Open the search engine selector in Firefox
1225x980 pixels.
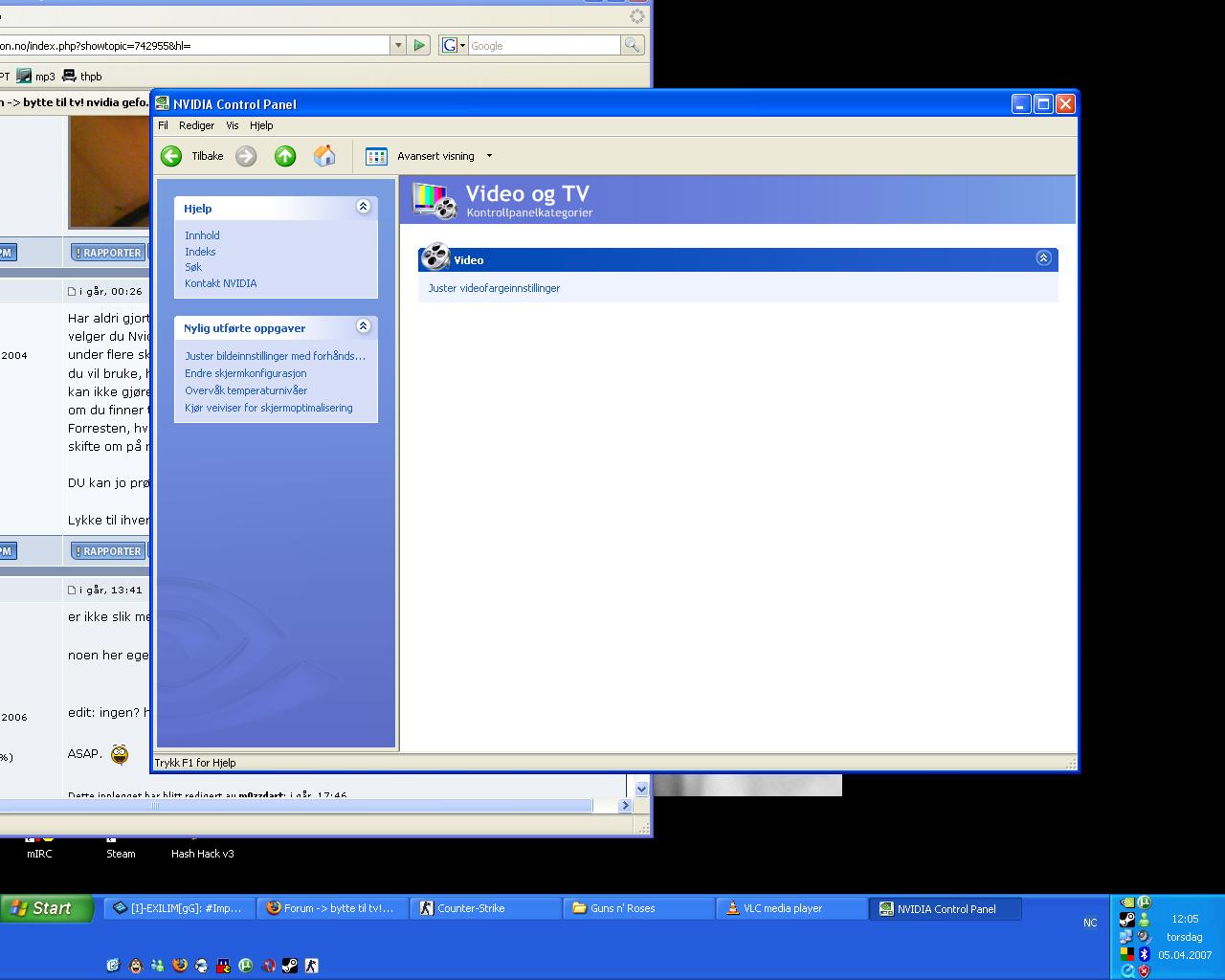coord(453,45)
